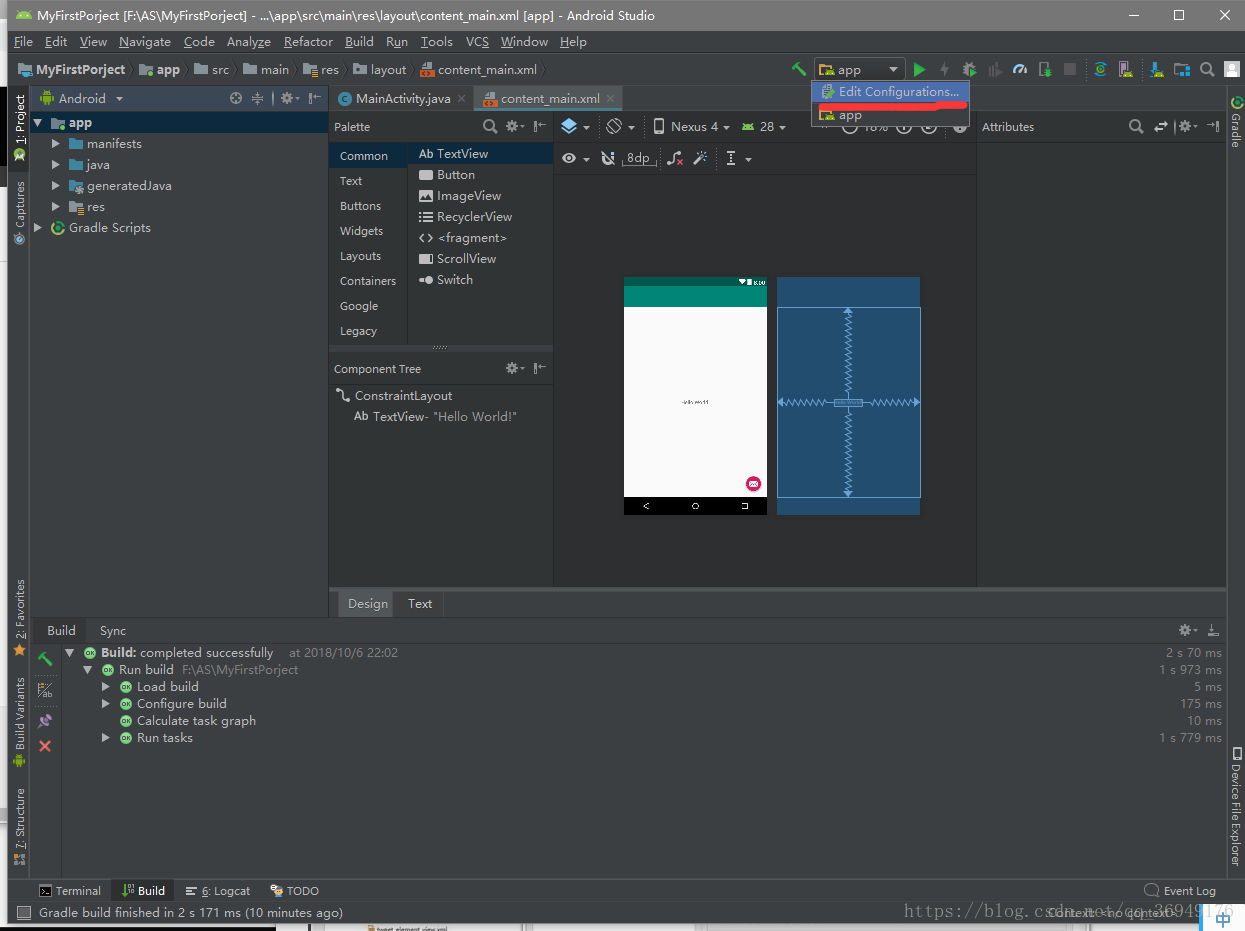Screen dimensions: 1245x931
Task: Hide the Project panel with its header arrow icon
Action: (316, 98)
